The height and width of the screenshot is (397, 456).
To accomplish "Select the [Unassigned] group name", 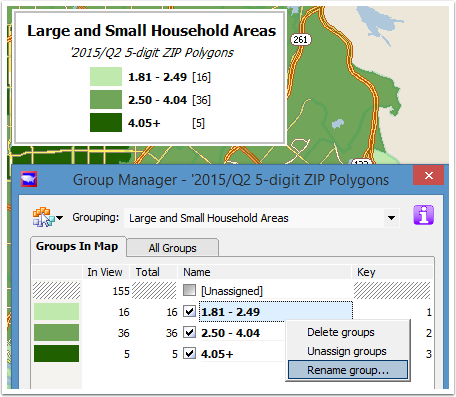I will (x=232, y=291).
